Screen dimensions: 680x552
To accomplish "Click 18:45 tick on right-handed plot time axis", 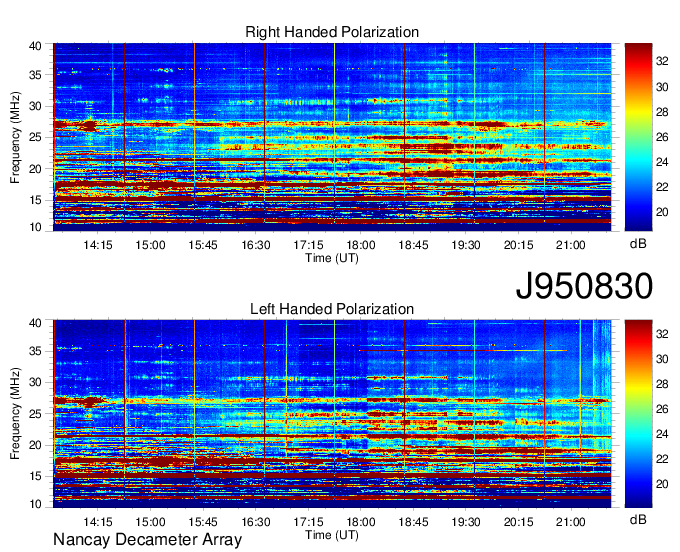I will 413,245.
